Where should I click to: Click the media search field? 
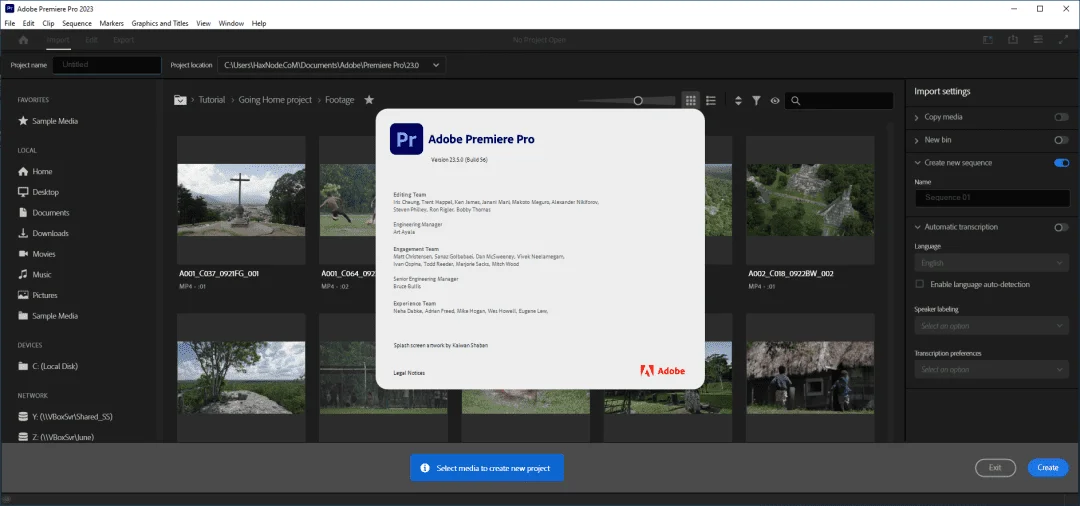click(839, 101)
